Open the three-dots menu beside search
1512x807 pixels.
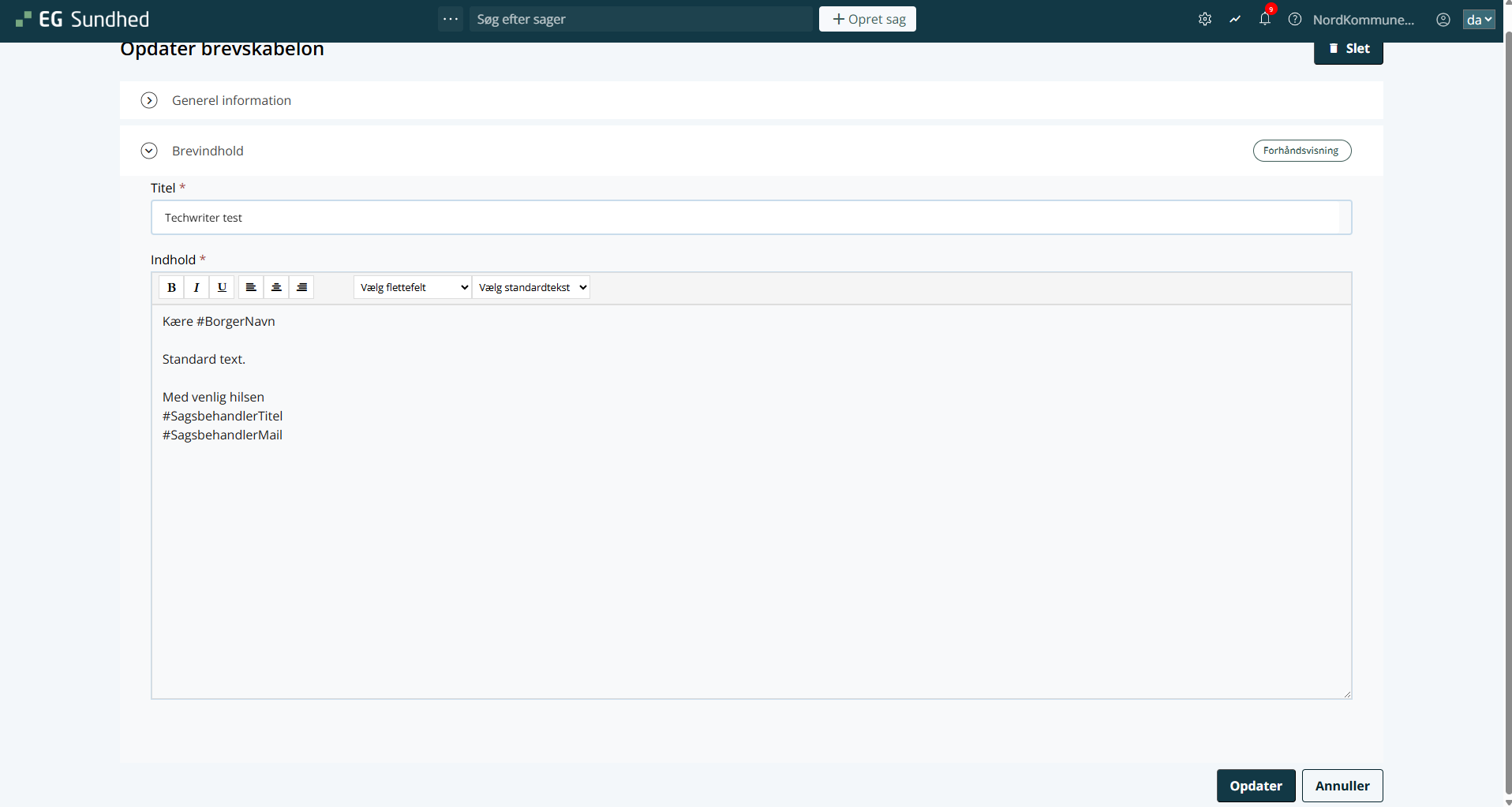(451, 19)
